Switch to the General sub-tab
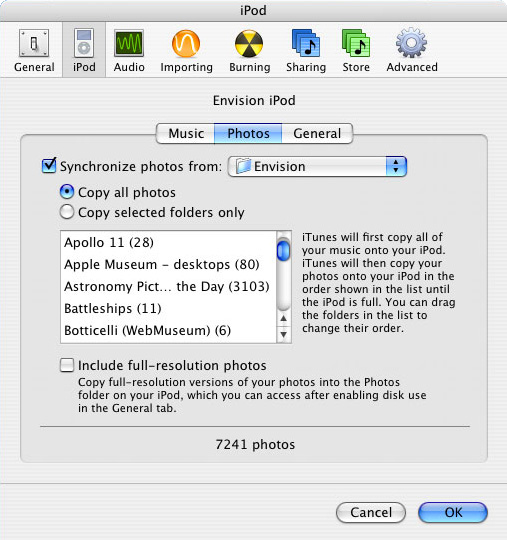The image size is (507, 540). tap(317, 133)
